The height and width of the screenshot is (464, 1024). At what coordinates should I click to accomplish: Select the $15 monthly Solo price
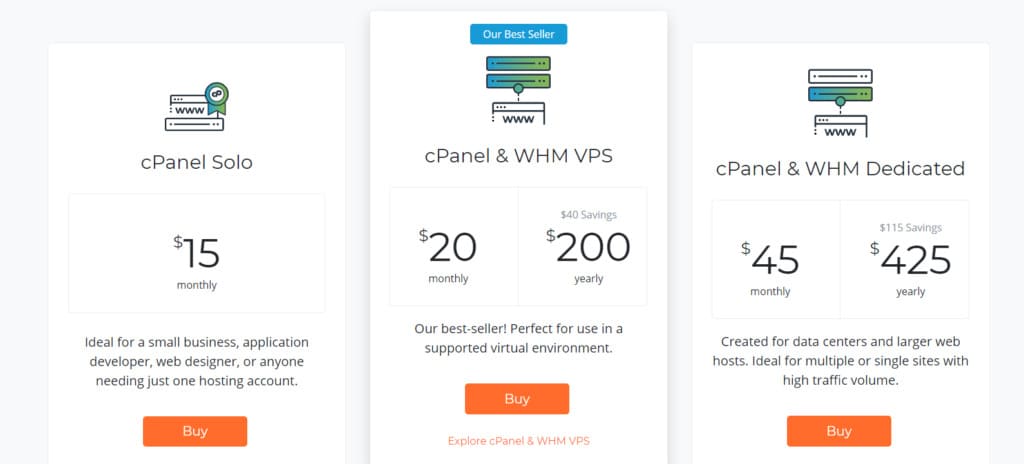click(197, 254)
